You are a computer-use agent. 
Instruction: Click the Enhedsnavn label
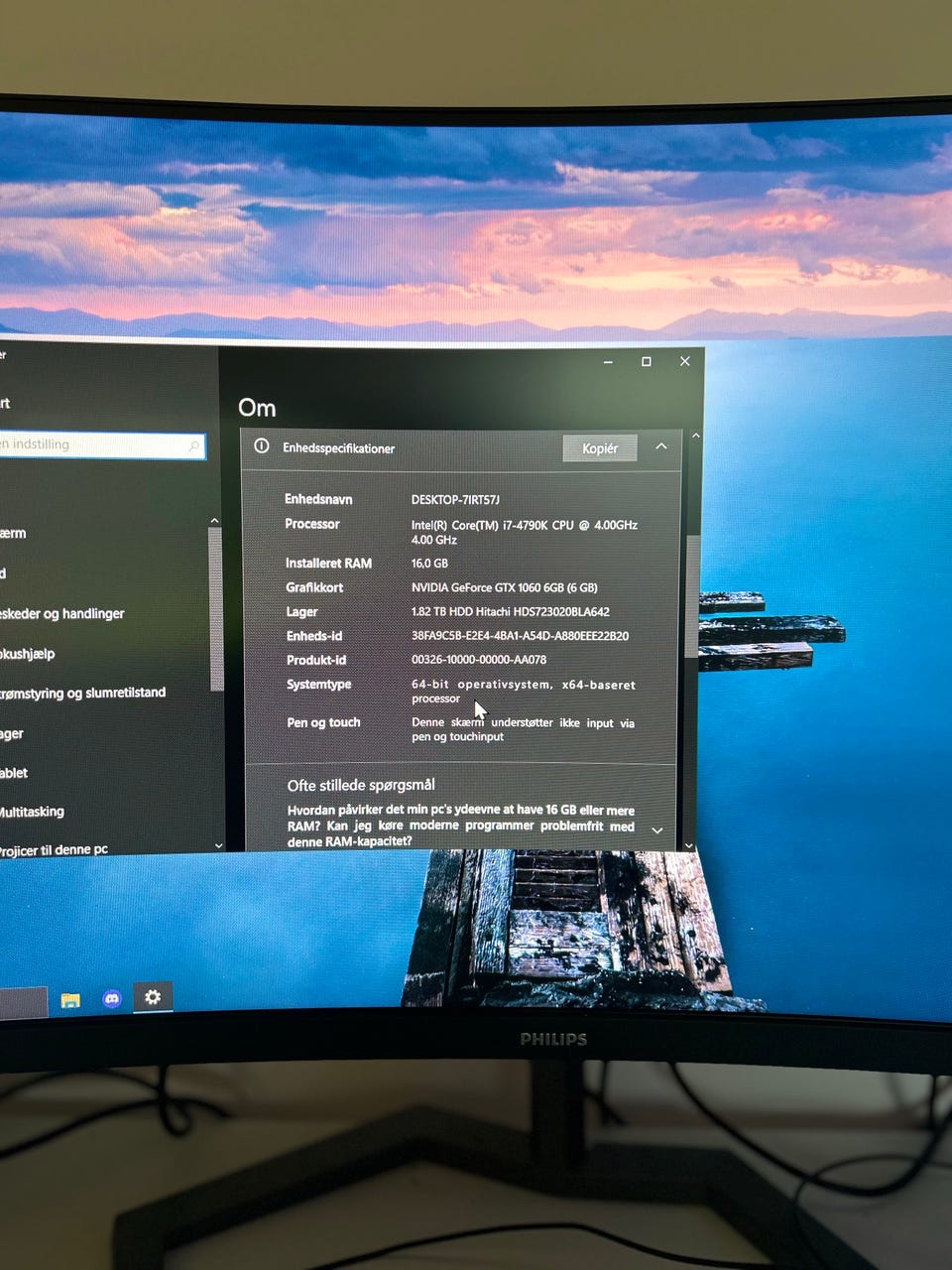click(318, 499)
